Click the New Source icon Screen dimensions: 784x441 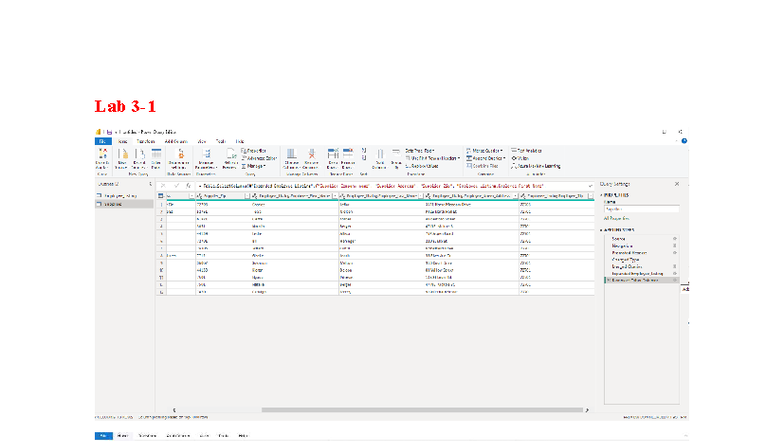(122, 154)
